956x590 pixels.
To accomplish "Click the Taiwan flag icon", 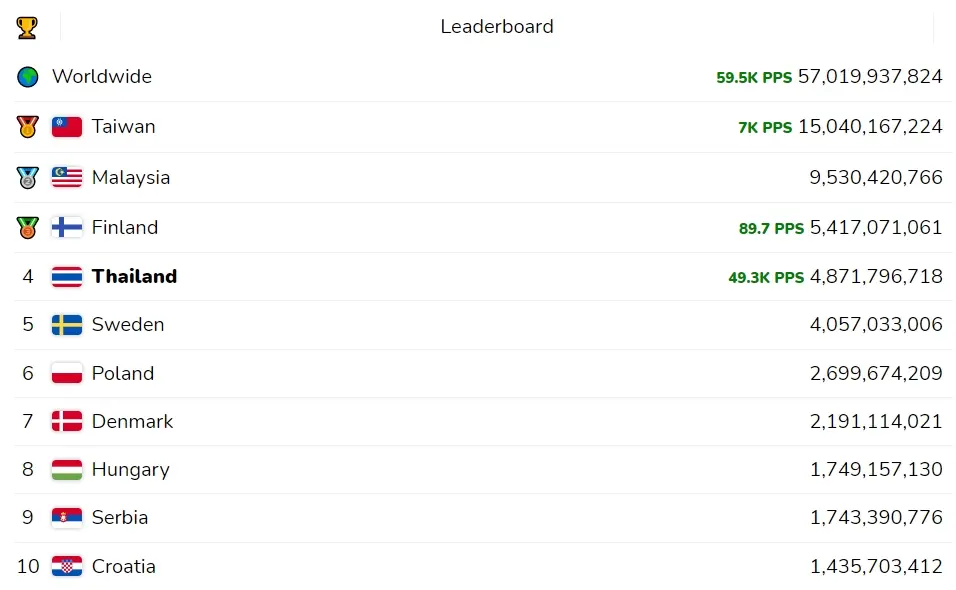I will point(67,127).
